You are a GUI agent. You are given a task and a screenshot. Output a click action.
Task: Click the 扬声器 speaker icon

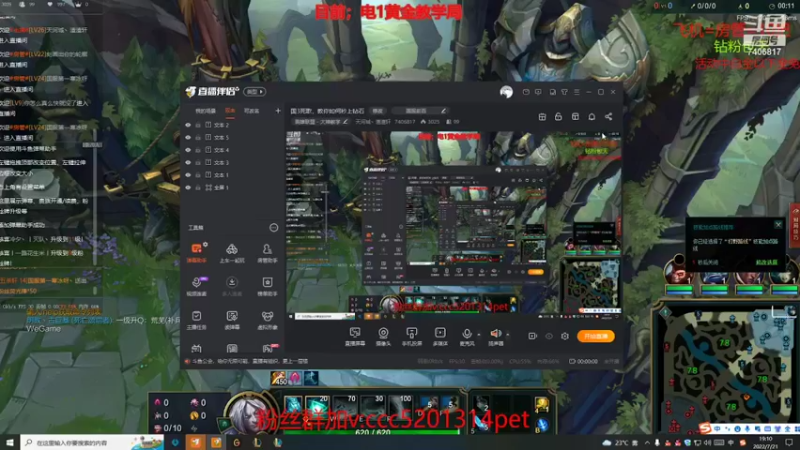point(495,334)
